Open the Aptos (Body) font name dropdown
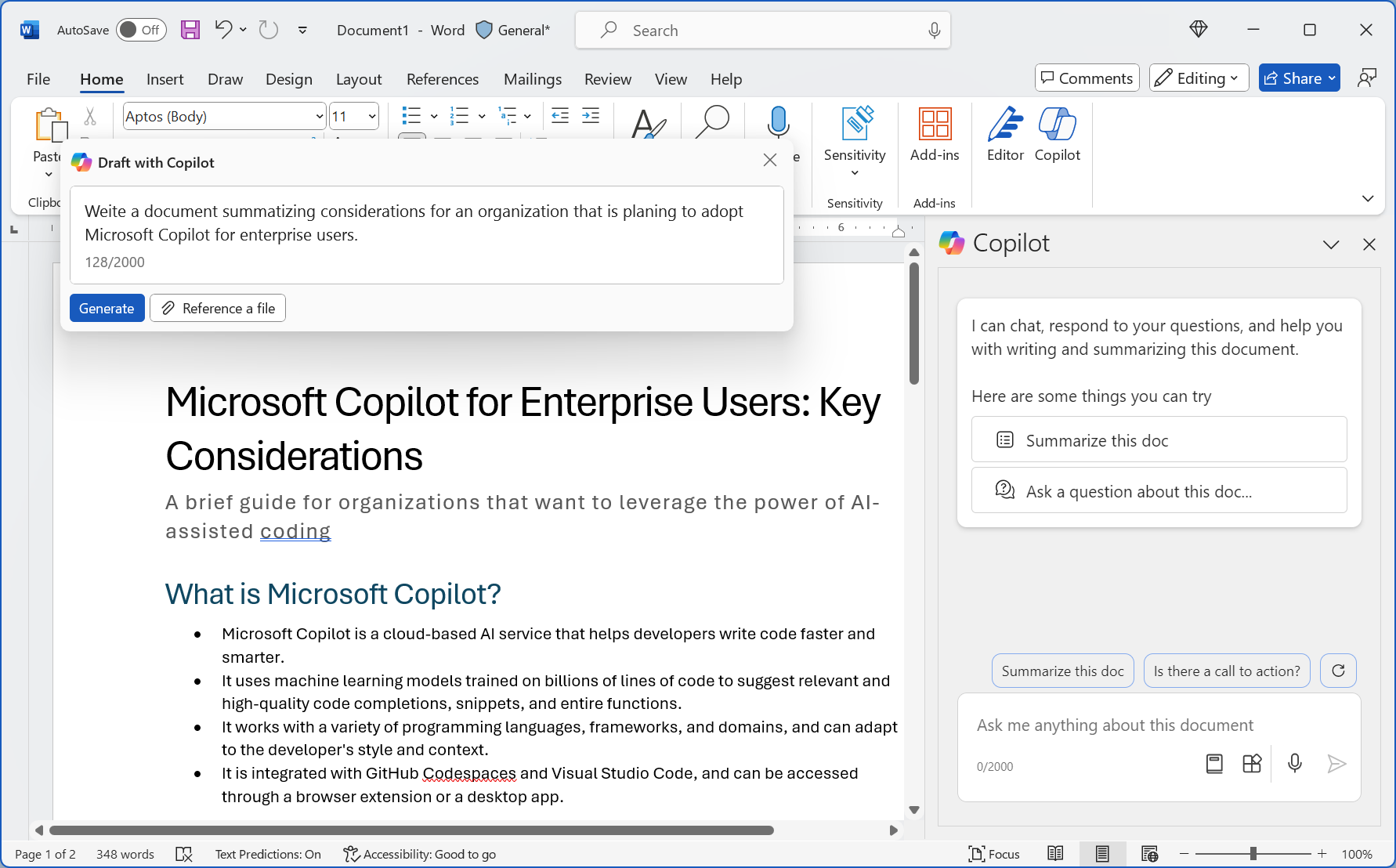The width and height of the screenshot is (1396, 868). coord(320,117)
